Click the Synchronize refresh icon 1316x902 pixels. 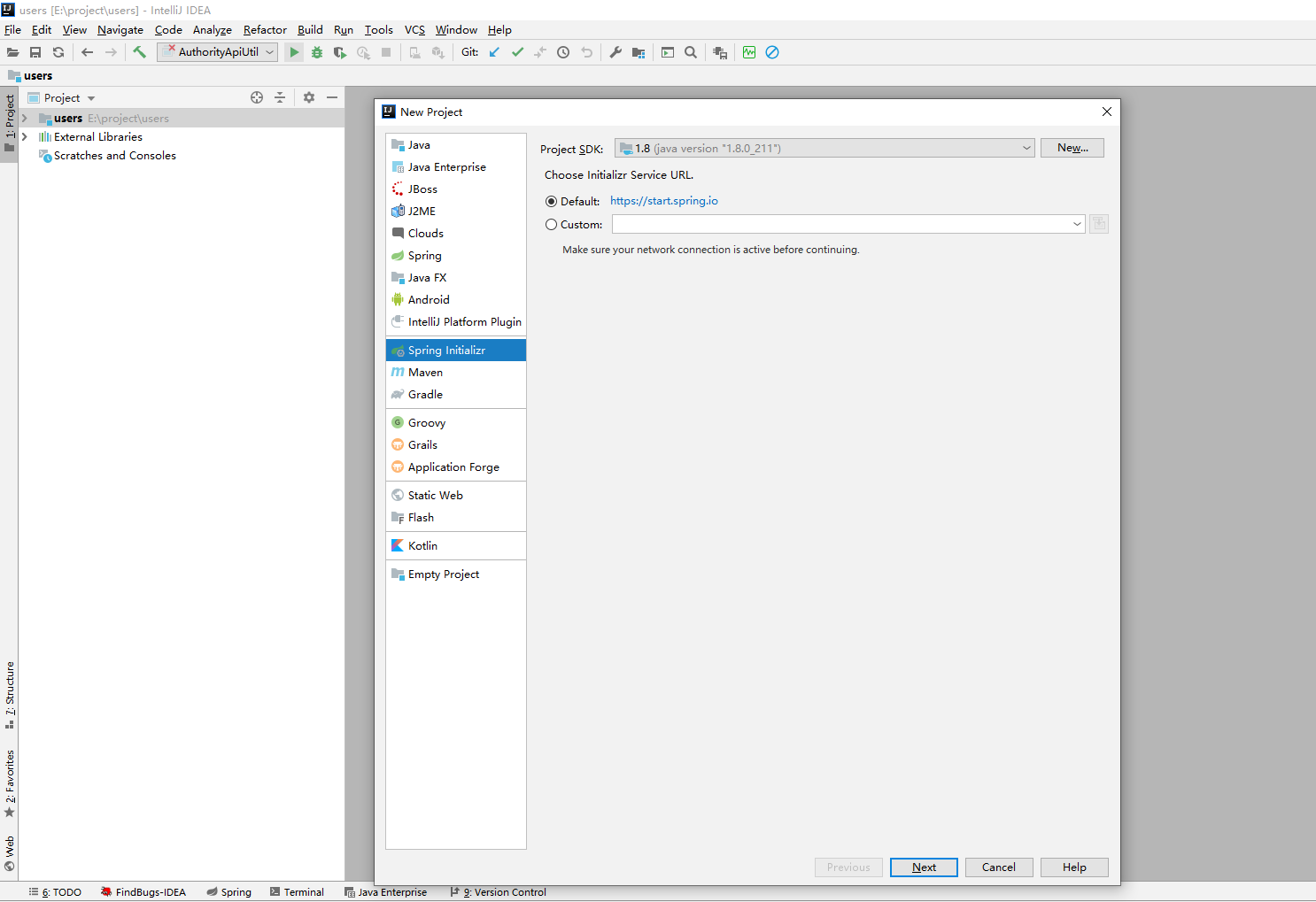point(58,52)
